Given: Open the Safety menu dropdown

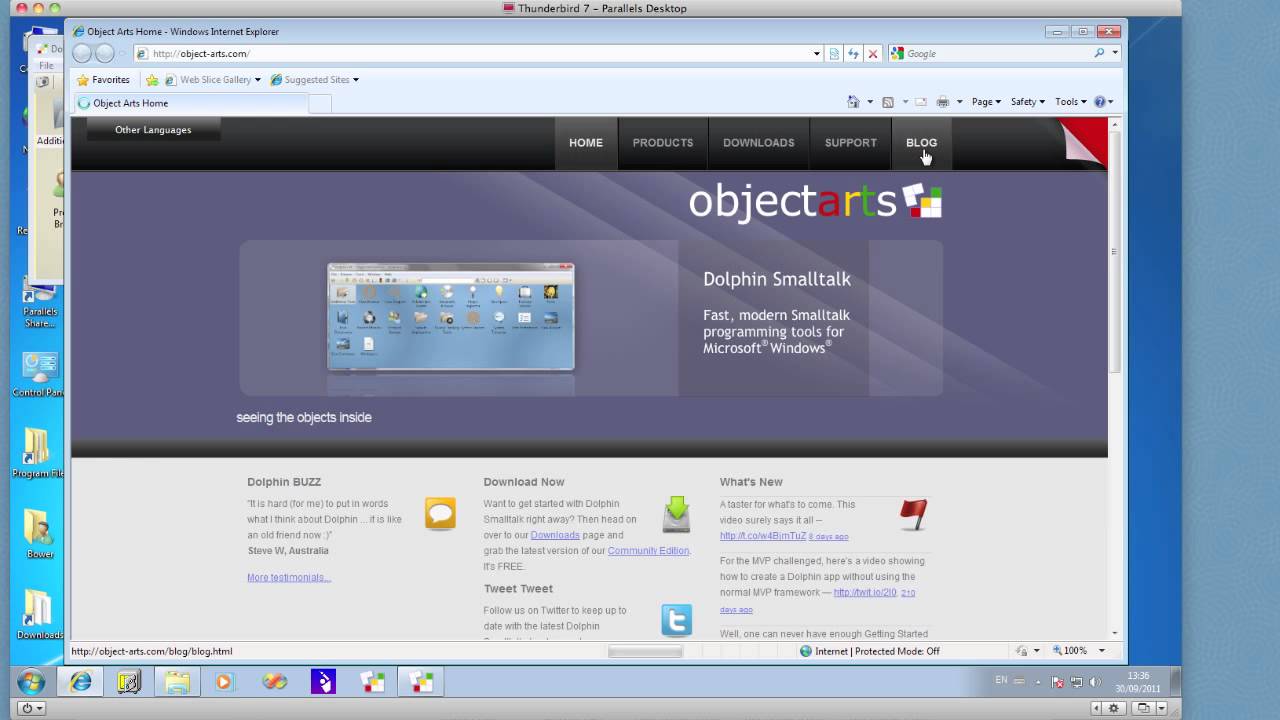Looking at the screenshot, I should [1027, 102].
